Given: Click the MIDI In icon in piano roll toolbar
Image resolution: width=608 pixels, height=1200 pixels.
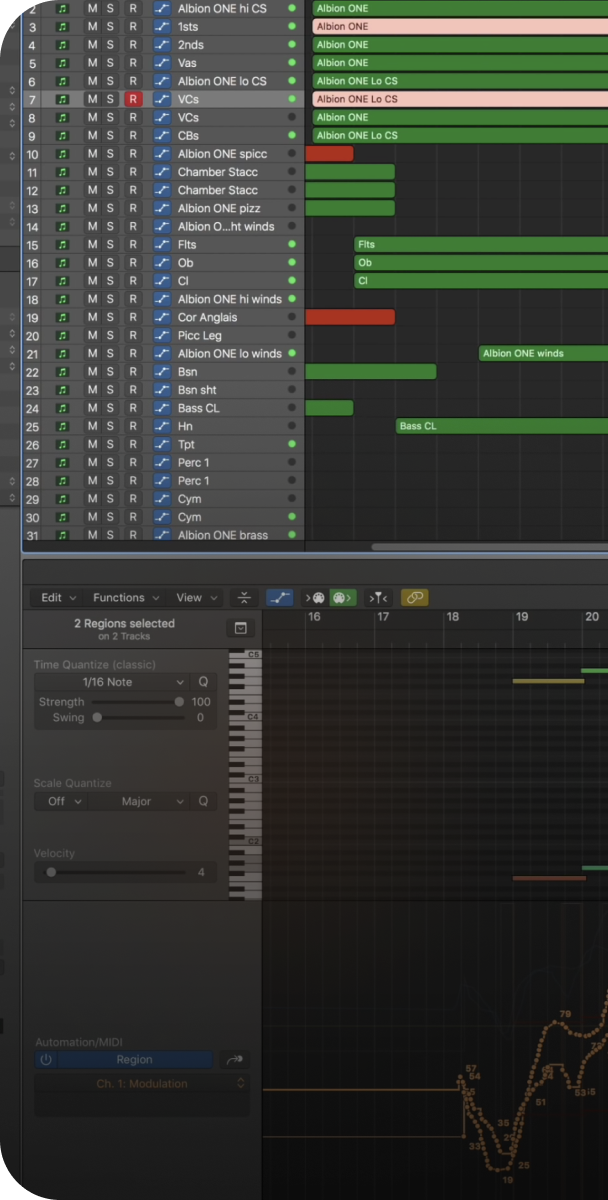Looking at the screenshot, I should click(x=316, y=598).
